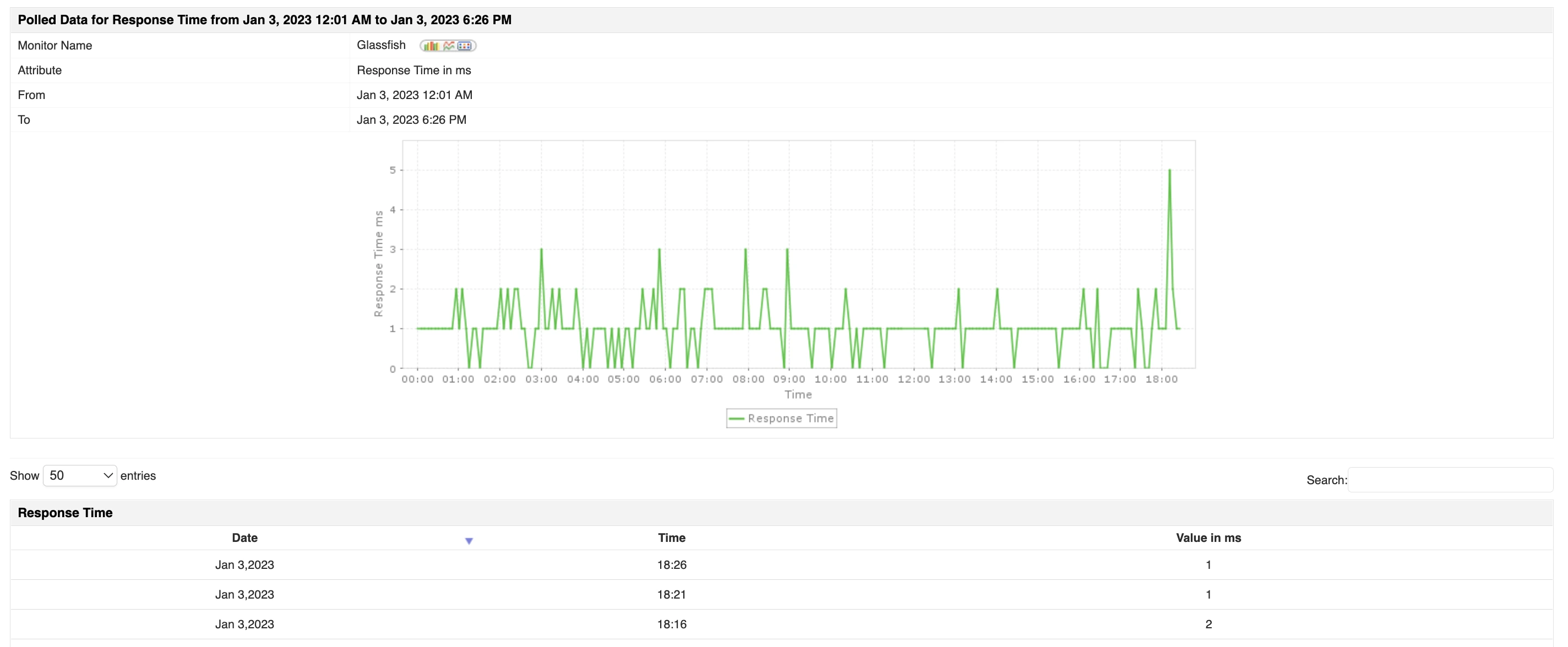The width and height of the screenshot is (1568, 647).
Task: Click the Response Time table heading
Action: coord(65,513)
